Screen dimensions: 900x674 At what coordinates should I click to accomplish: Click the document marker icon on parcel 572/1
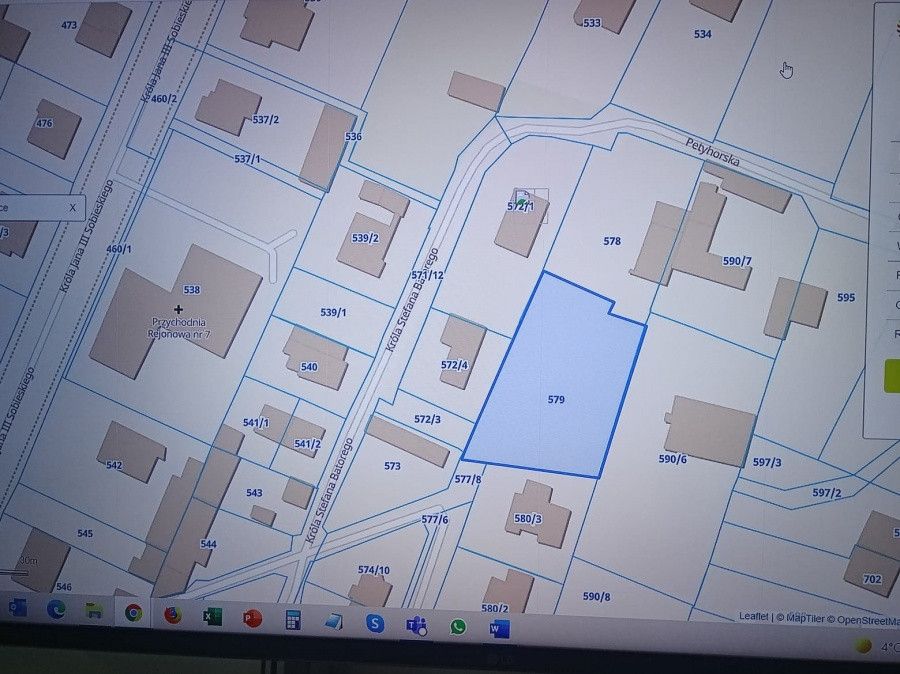click(522, 199)
